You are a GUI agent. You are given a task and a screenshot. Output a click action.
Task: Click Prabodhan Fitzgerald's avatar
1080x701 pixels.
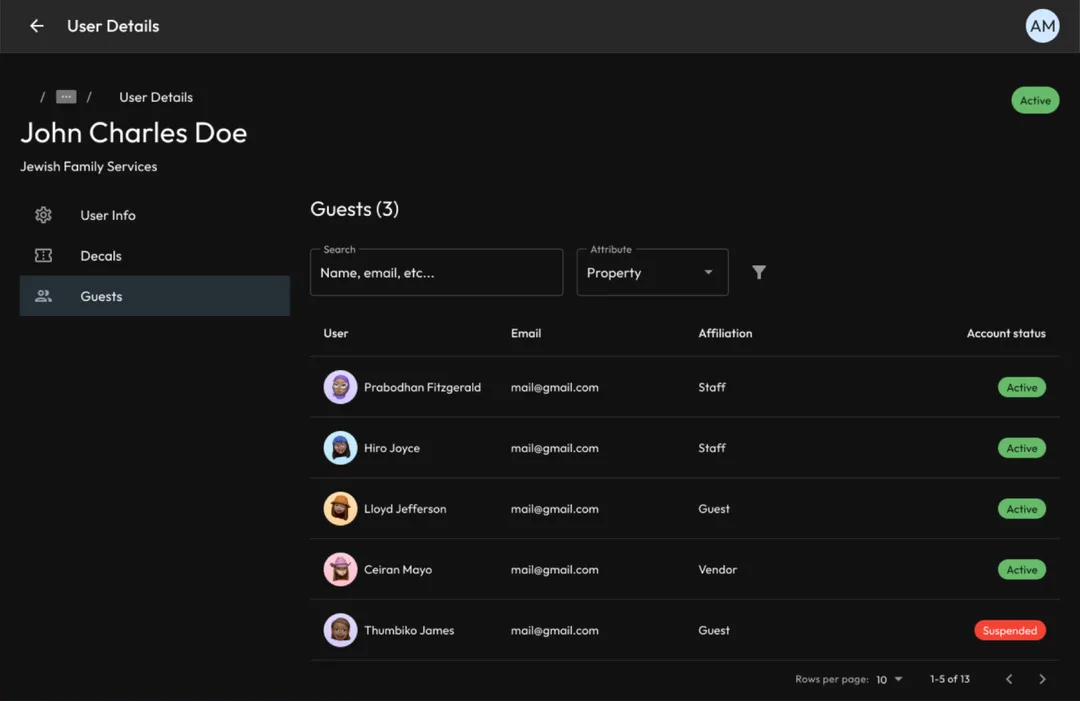tap(340, 387)
